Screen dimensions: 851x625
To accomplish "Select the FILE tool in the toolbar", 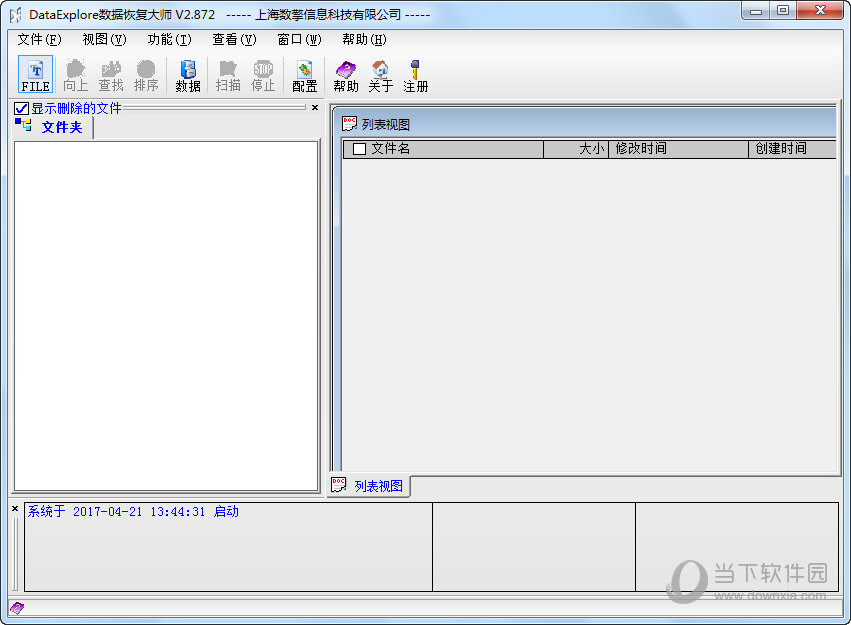I will pyautogui.click(x=35, y=74).
